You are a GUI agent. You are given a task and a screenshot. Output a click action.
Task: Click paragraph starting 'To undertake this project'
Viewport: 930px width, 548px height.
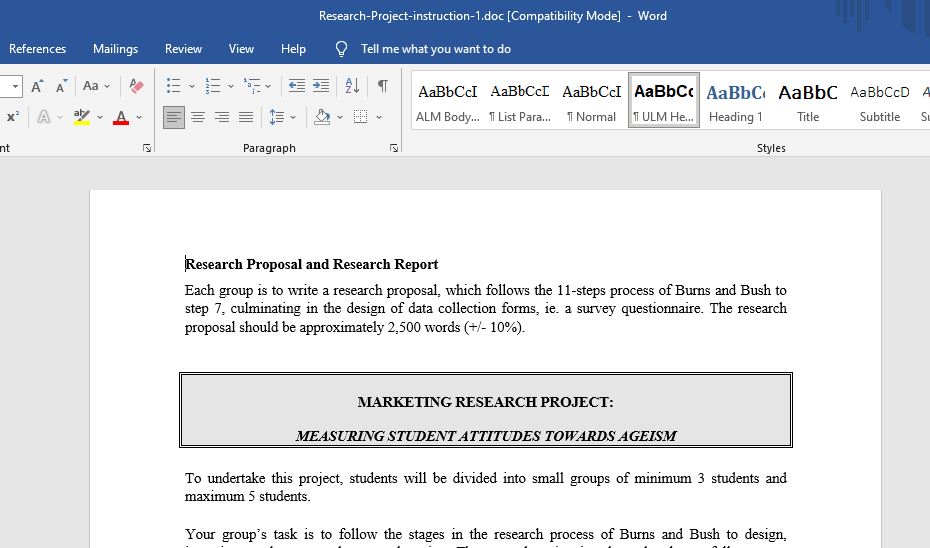coord(485,487)
